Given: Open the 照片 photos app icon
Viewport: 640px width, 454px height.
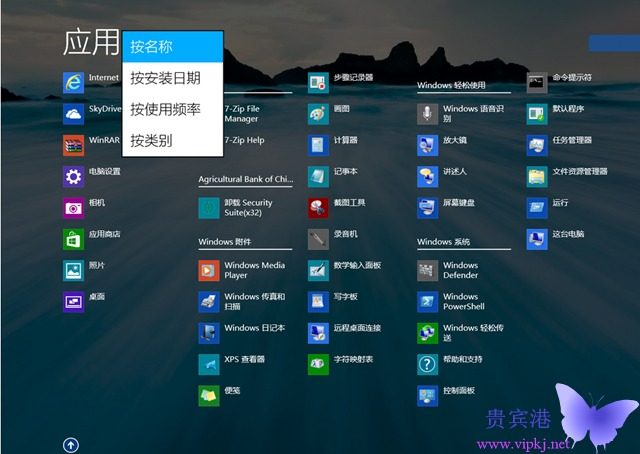Looking at the screenshot, I should pos(73,271).
